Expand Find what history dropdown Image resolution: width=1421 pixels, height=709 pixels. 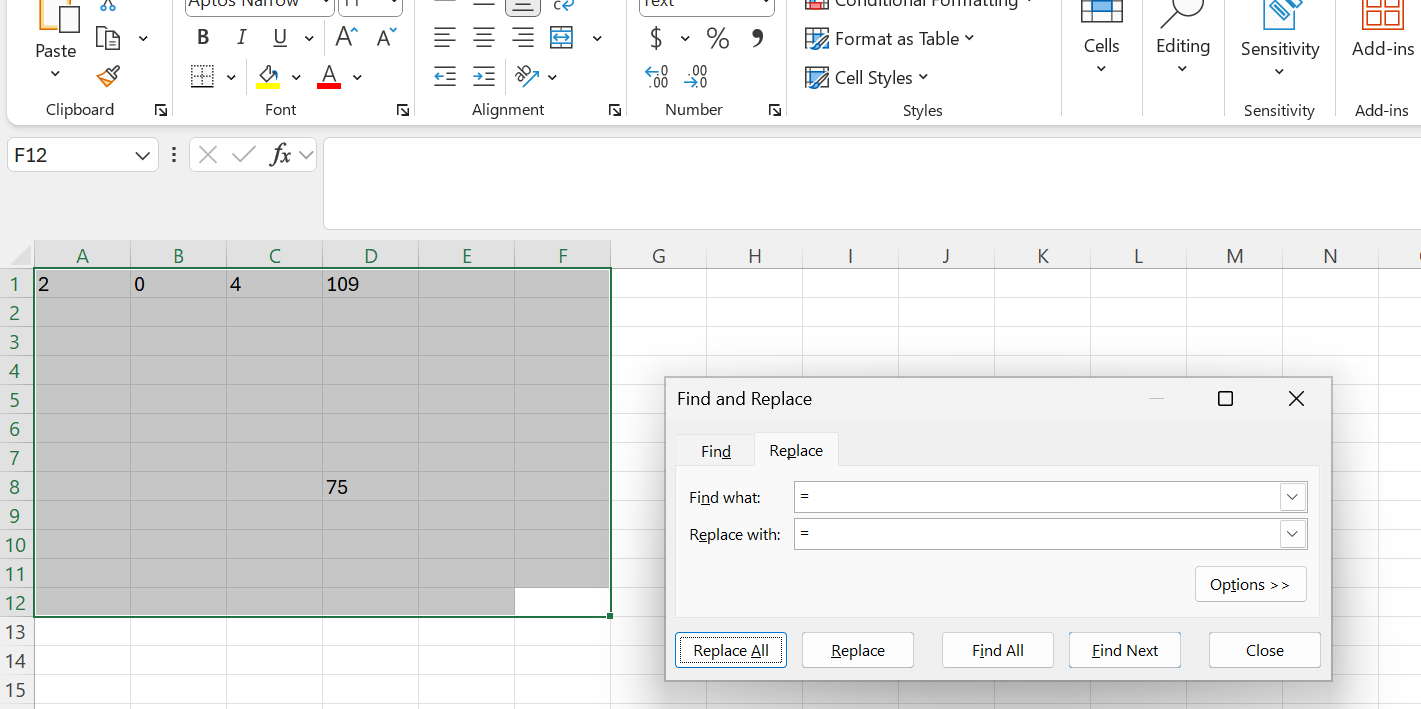1293,497
